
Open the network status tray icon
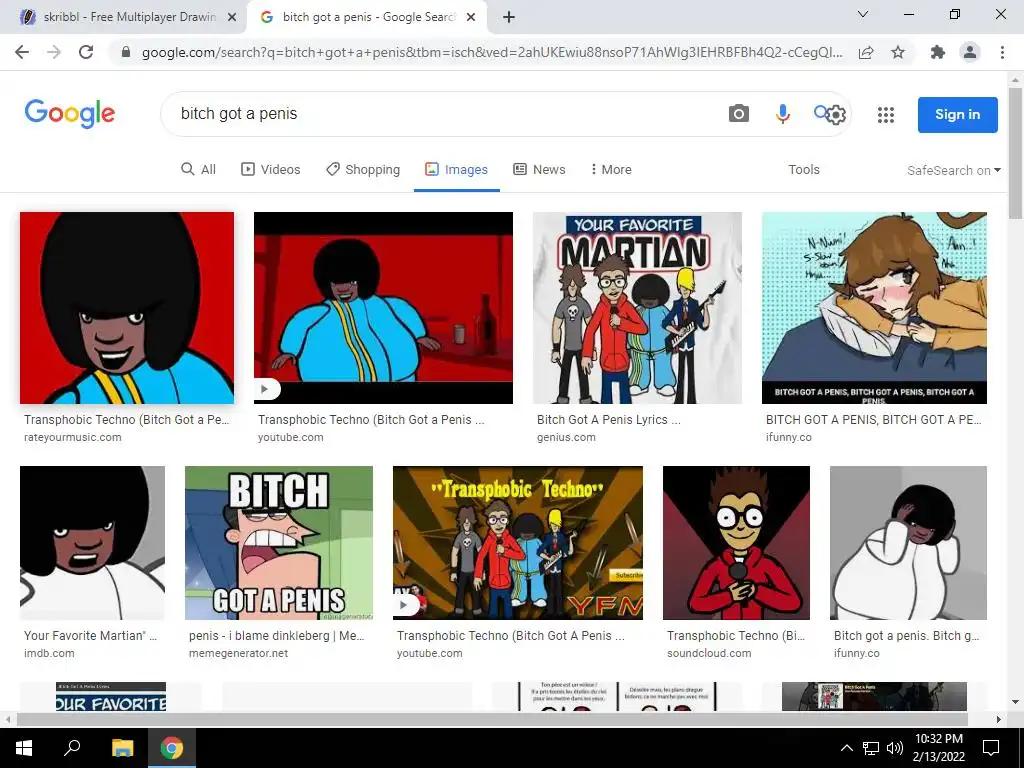pos(871,748)
